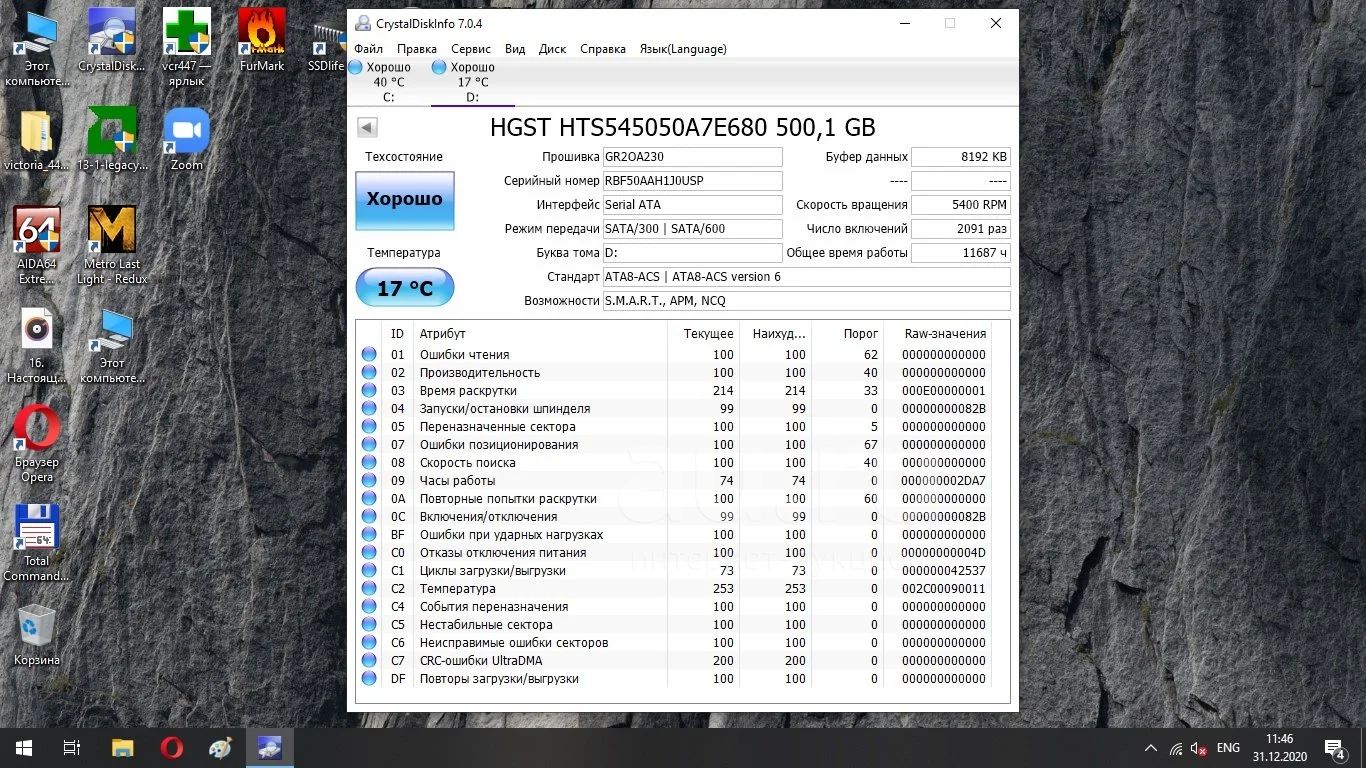
Task: Click the HGST HTS545050A7E680 disk title
Action: tap(683, 127)
